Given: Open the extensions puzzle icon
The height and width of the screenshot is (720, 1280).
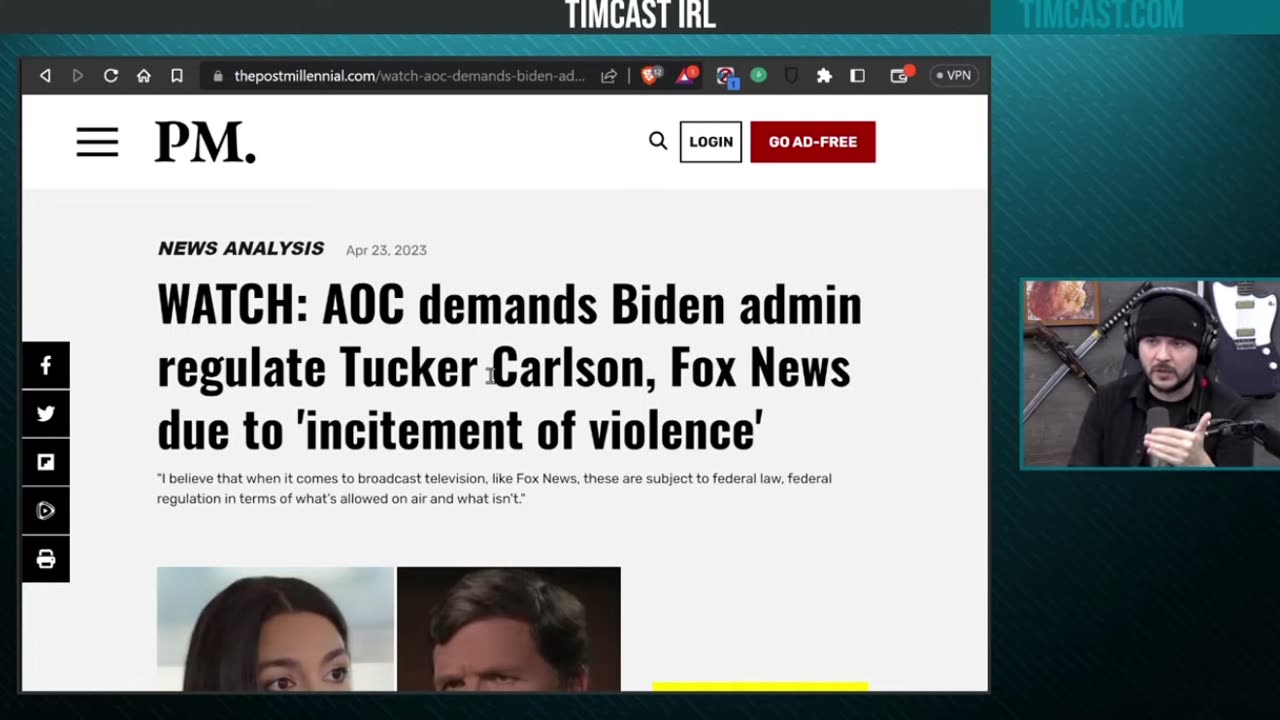Looking at the screenshot, I should (824, 76).
